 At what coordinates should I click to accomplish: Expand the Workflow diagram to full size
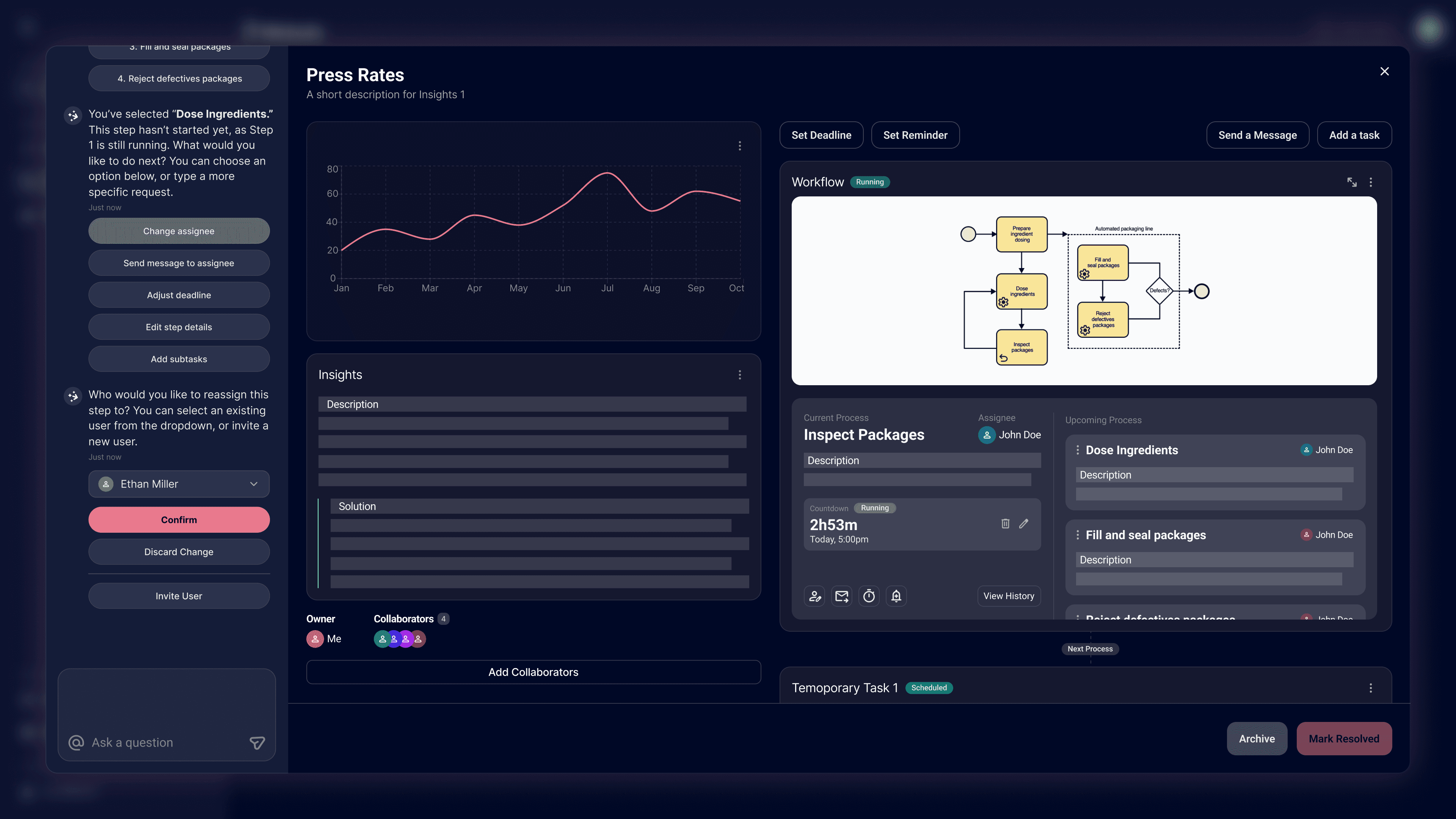click(x=1351, y=182)
